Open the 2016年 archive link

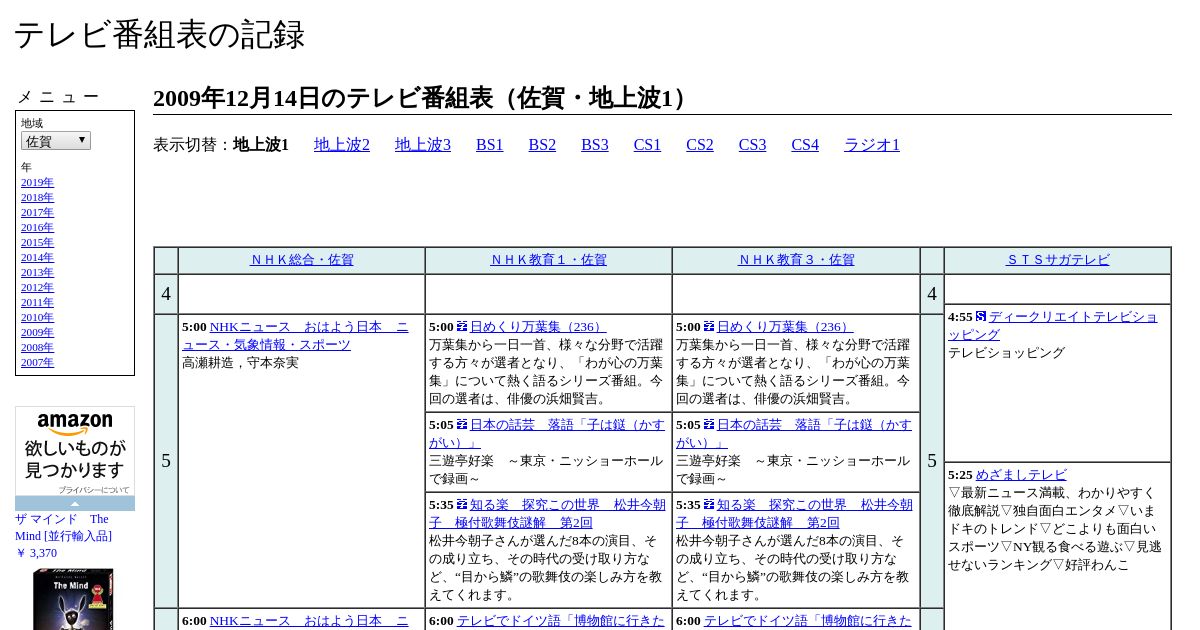pyautogui.click(x=37, y=228)
